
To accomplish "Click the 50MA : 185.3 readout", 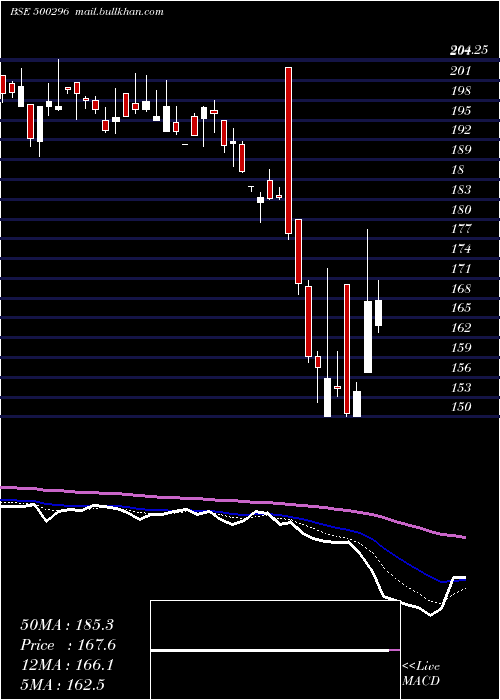I will (x=67, y=625).
